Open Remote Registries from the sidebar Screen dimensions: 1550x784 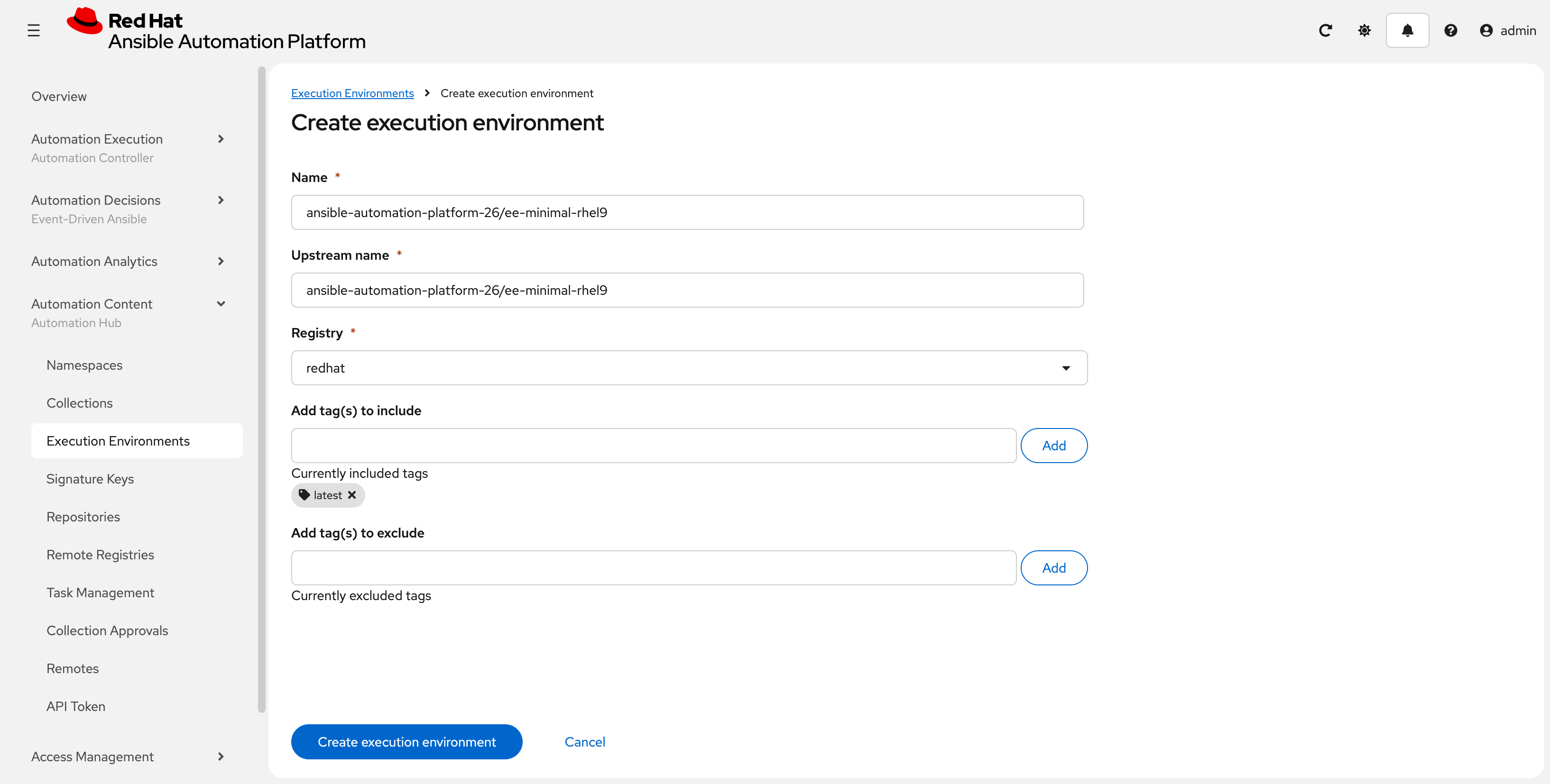100,554
